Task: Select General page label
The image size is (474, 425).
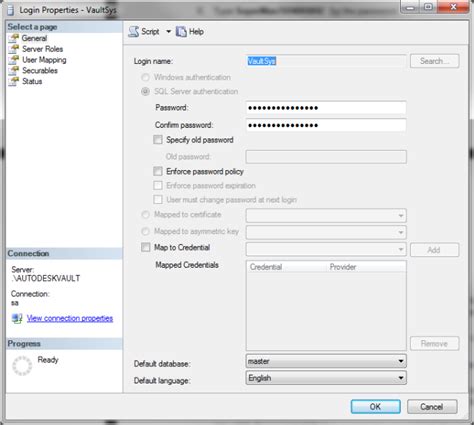Action: coord(34,38)
